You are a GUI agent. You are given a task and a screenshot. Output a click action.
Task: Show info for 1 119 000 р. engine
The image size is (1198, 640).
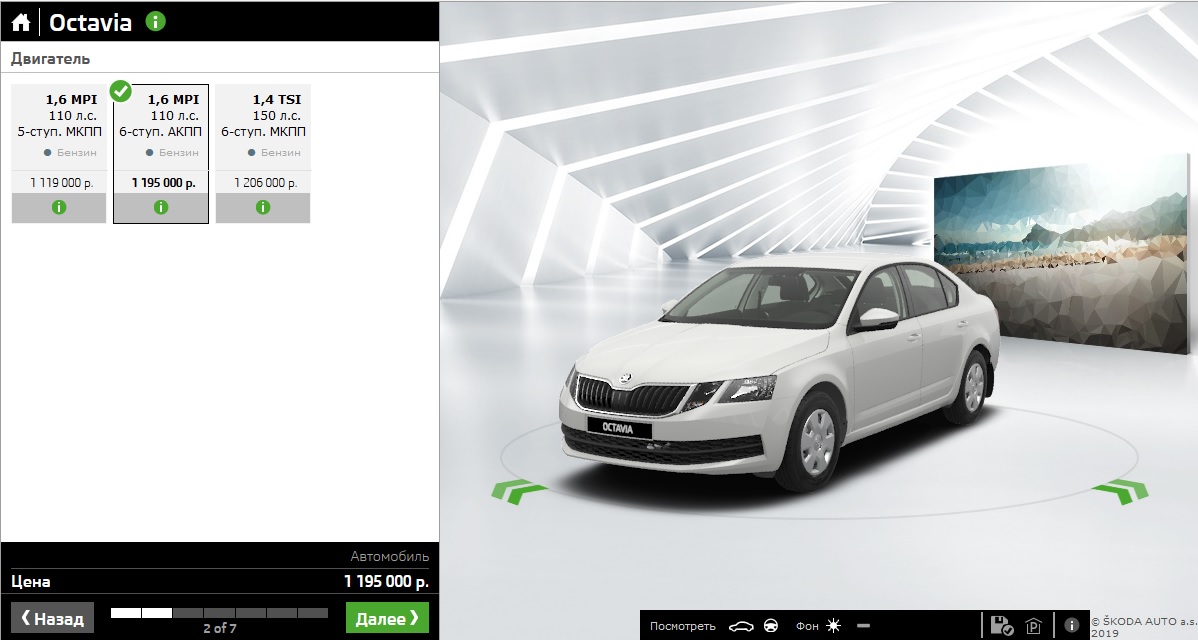click(59, 207)
